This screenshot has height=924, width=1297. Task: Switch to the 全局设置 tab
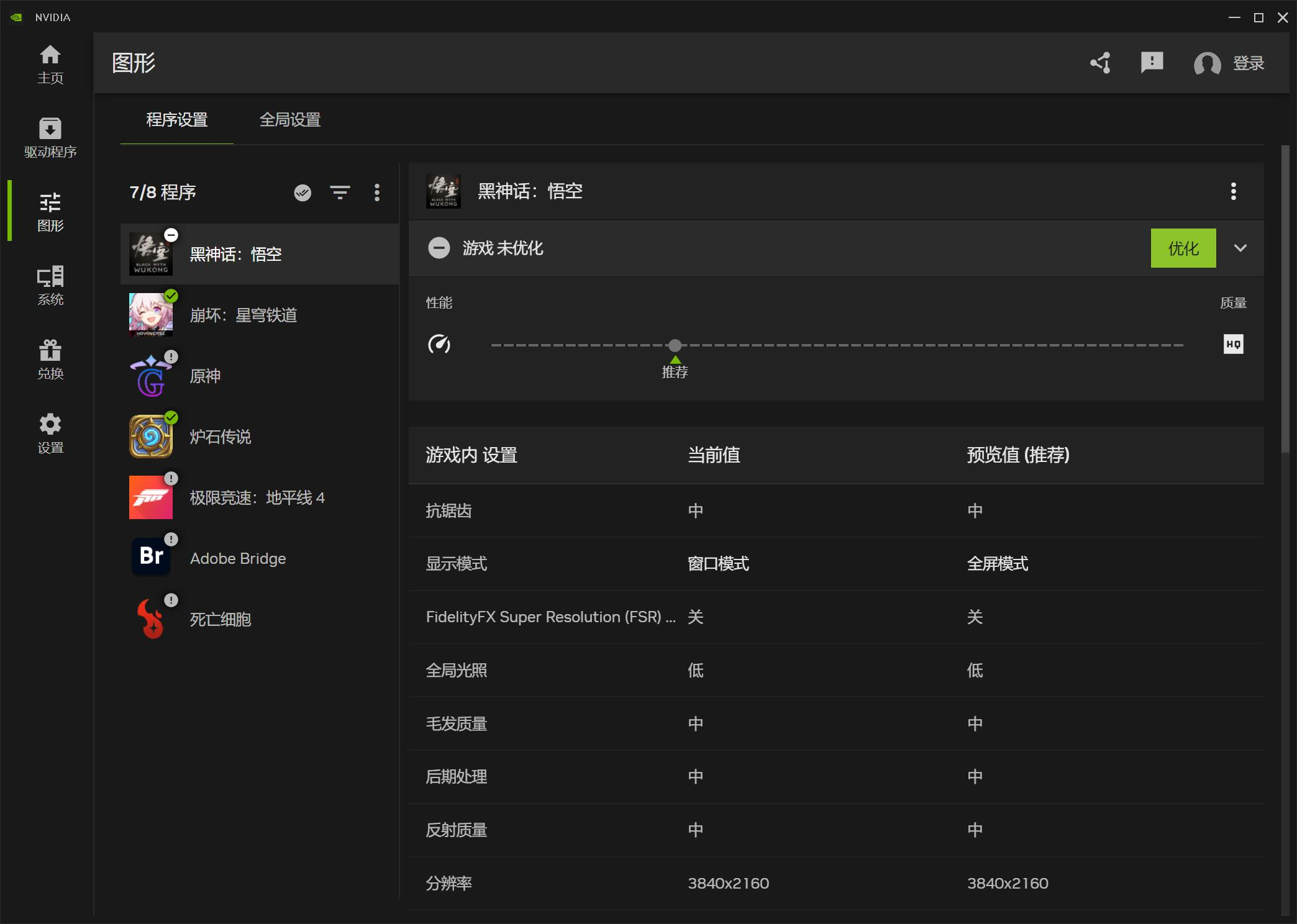click(289, 120)
